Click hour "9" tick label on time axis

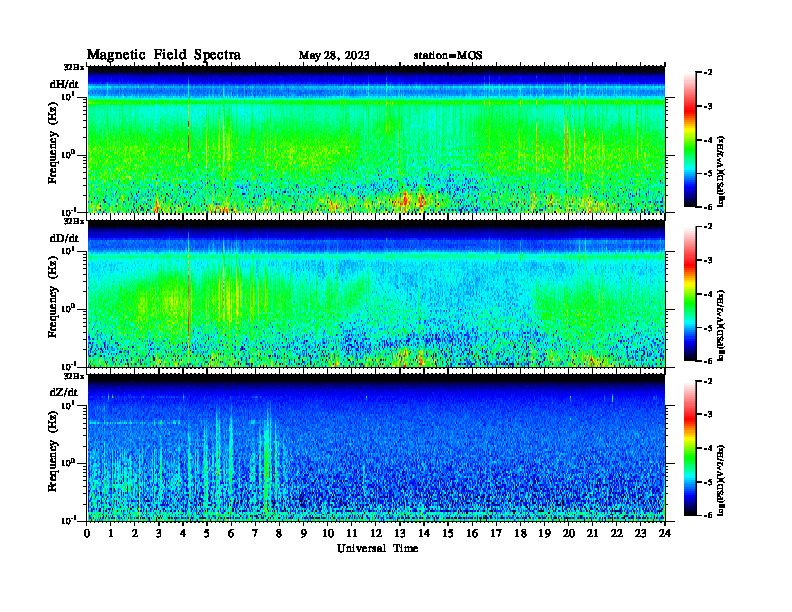coord(304,534)
